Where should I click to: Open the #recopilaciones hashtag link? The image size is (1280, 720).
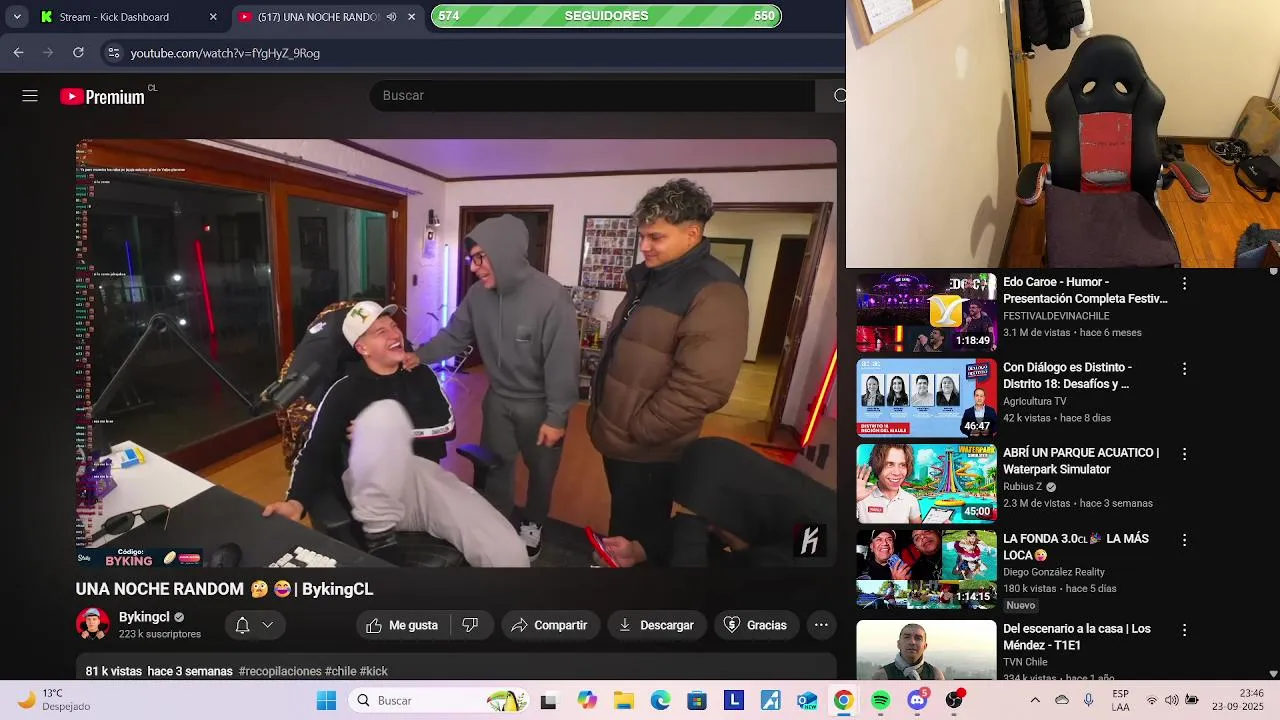tap(280, 671)
